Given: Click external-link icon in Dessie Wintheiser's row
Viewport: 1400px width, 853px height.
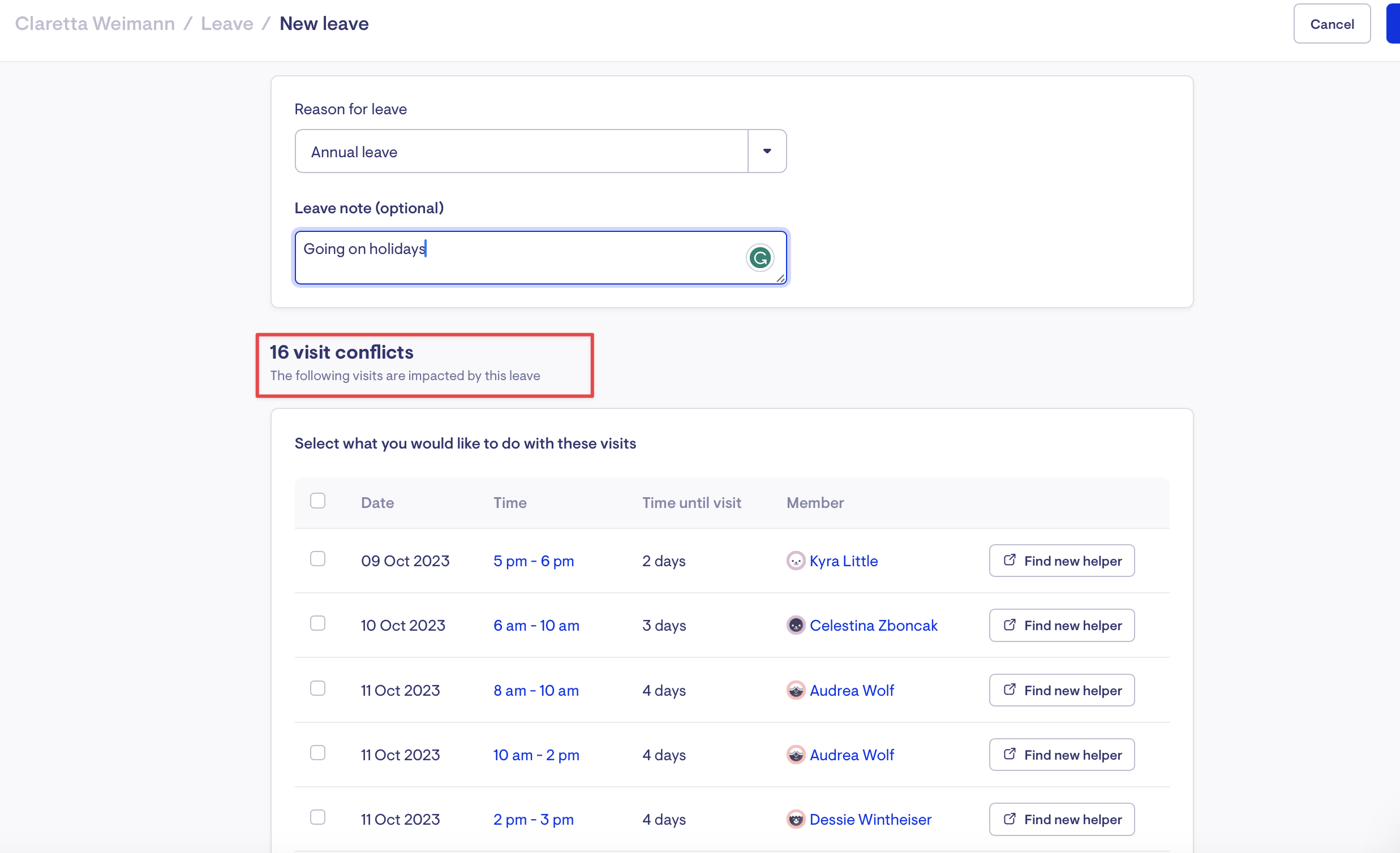Looking at the screenshot, I should 1009,818.
